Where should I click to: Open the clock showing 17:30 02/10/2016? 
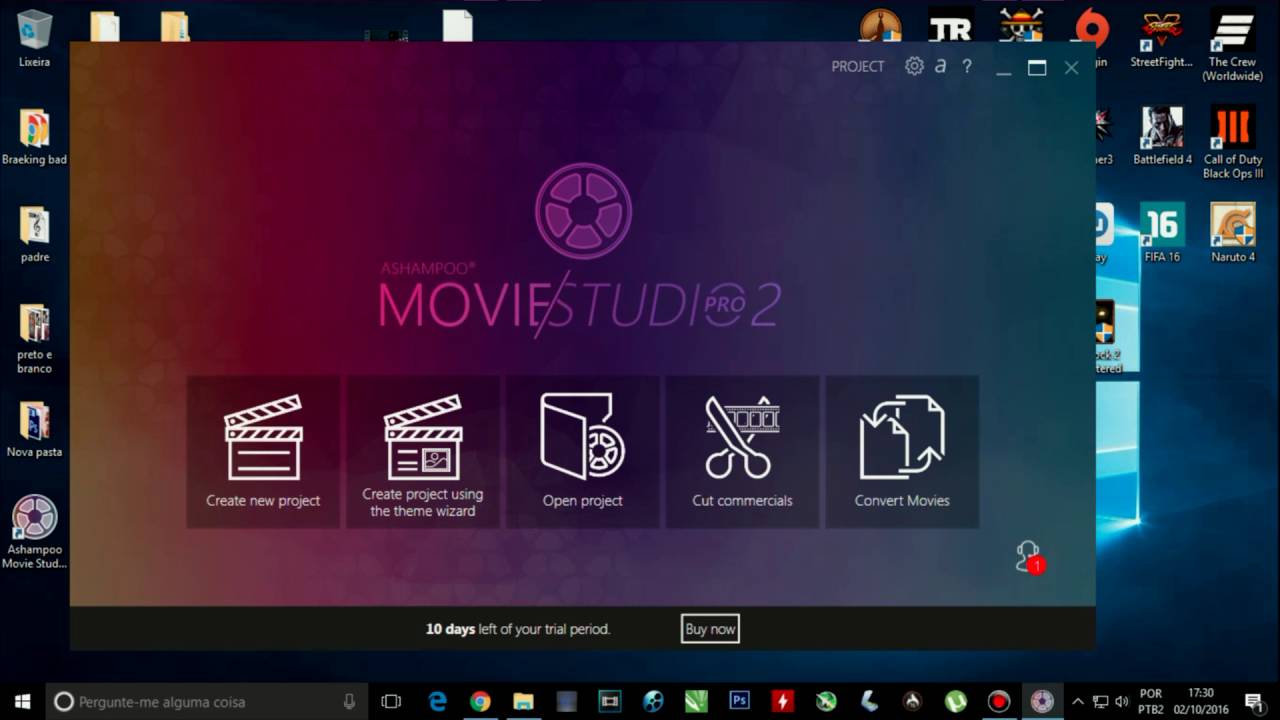(x=1201, y=701)
